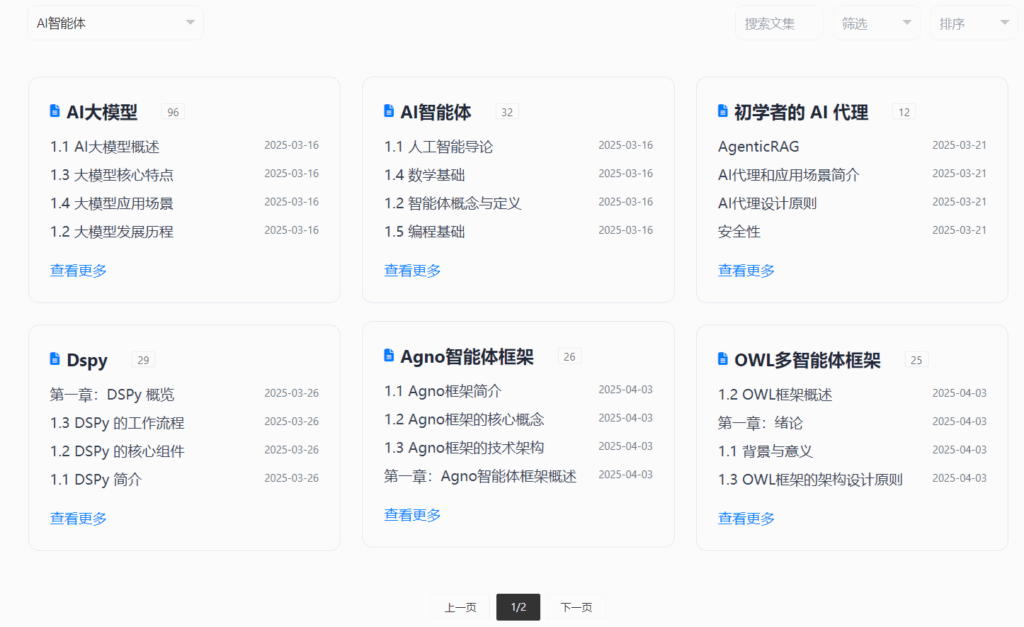Click the 25 count badge on OWL
Image resolution: width=1024 pixels, height=627 pixels.
tap(916, 360)
